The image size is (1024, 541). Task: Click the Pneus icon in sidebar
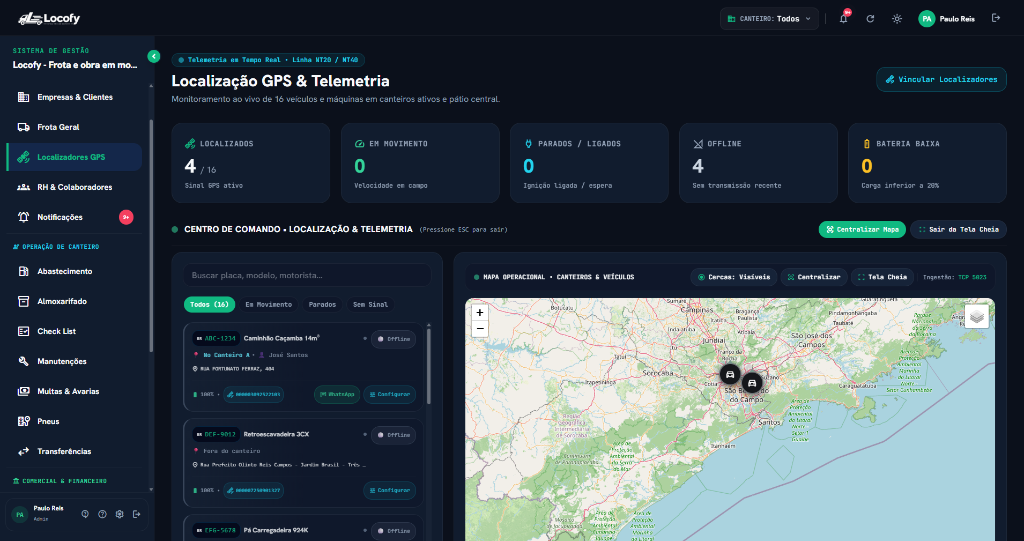coord(24,421)
